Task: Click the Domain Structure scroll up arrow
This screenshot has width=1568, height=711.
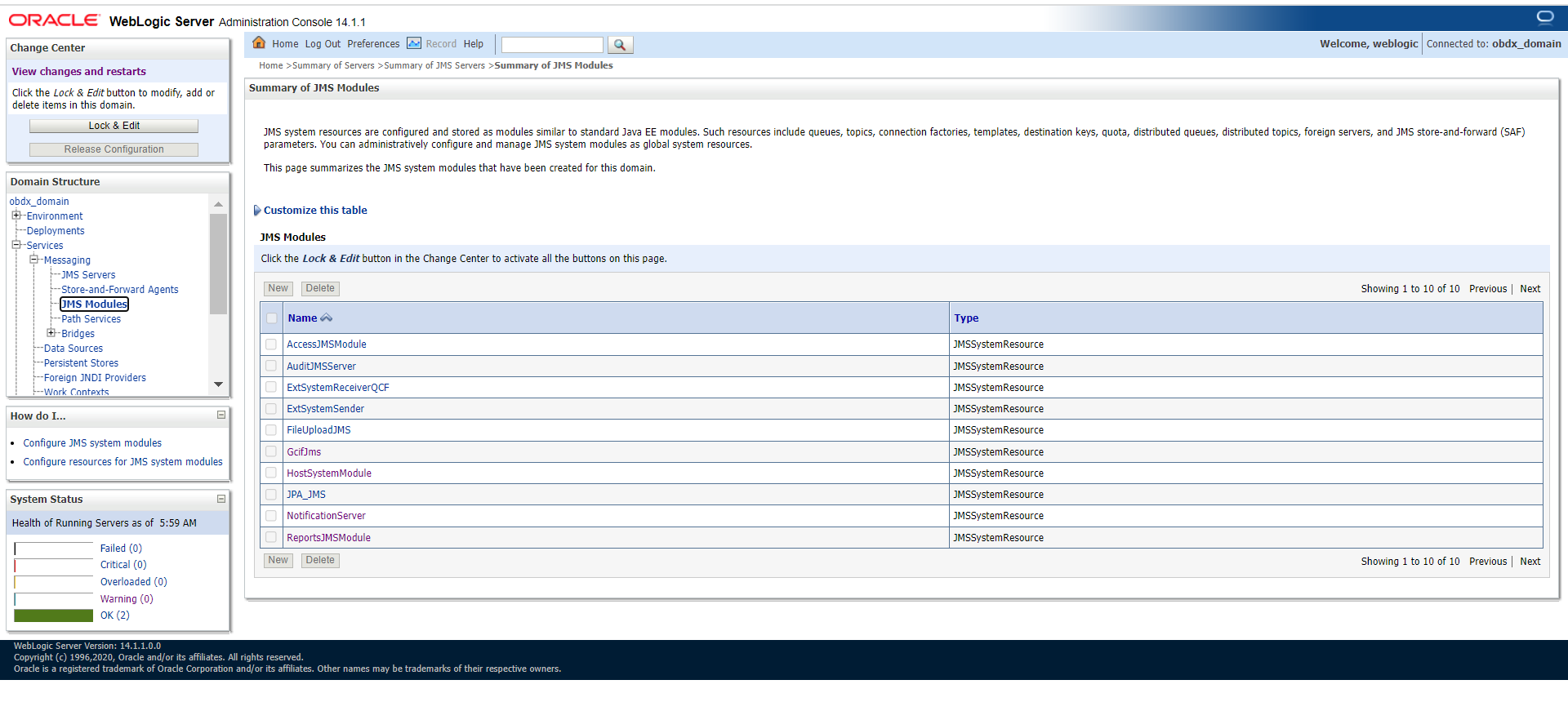Action: pos(218,203)
